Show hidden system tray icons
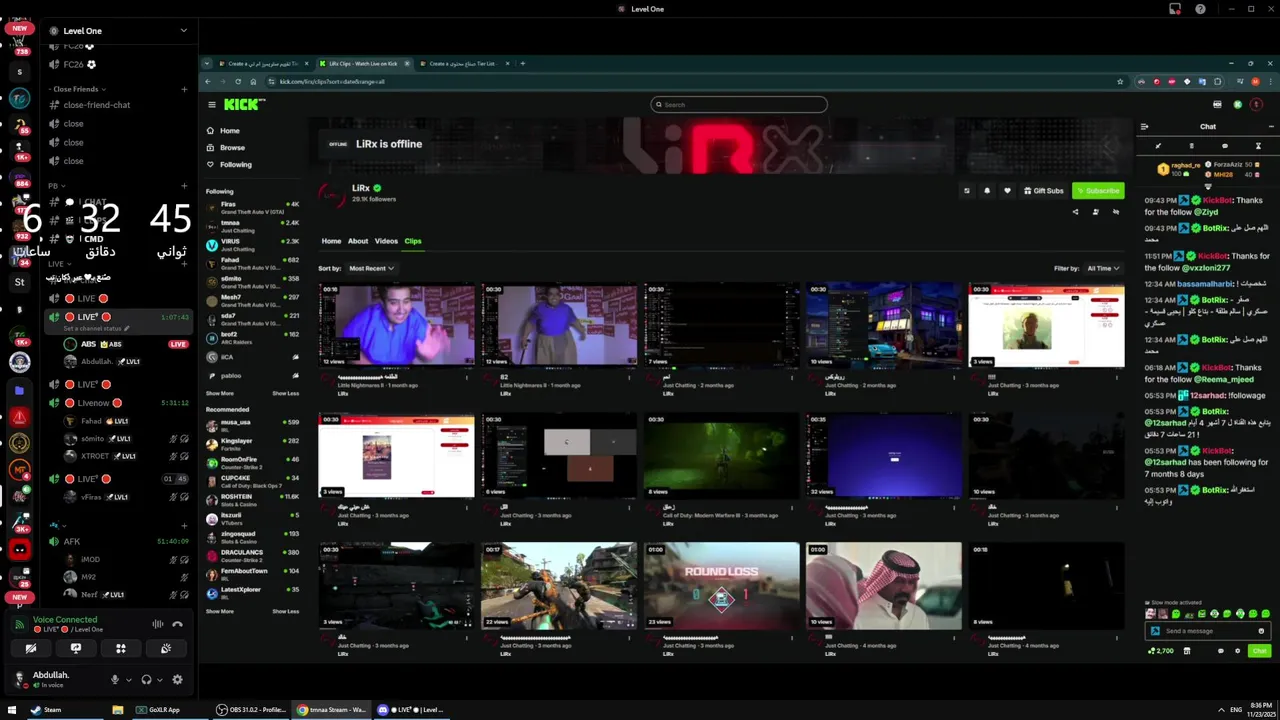This screenshot has width=1280, height=720. point(1221,710)
